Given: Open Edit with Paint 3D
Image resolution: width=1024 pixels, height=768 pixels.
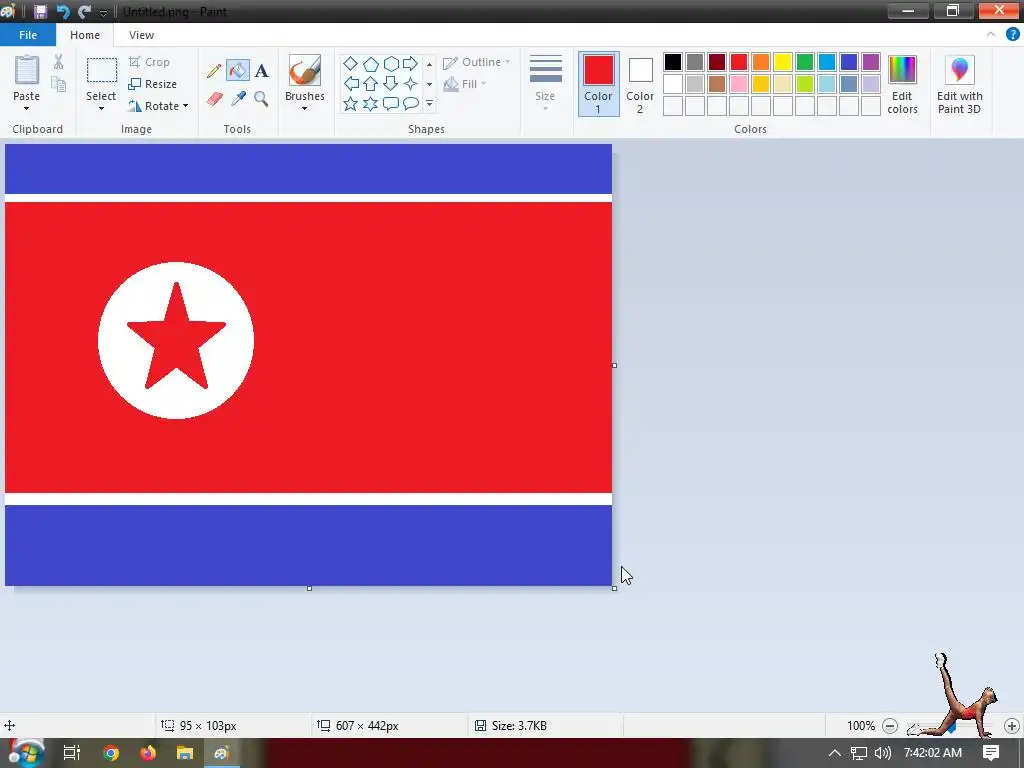Looking at the screenshot, I should point(959,85).
